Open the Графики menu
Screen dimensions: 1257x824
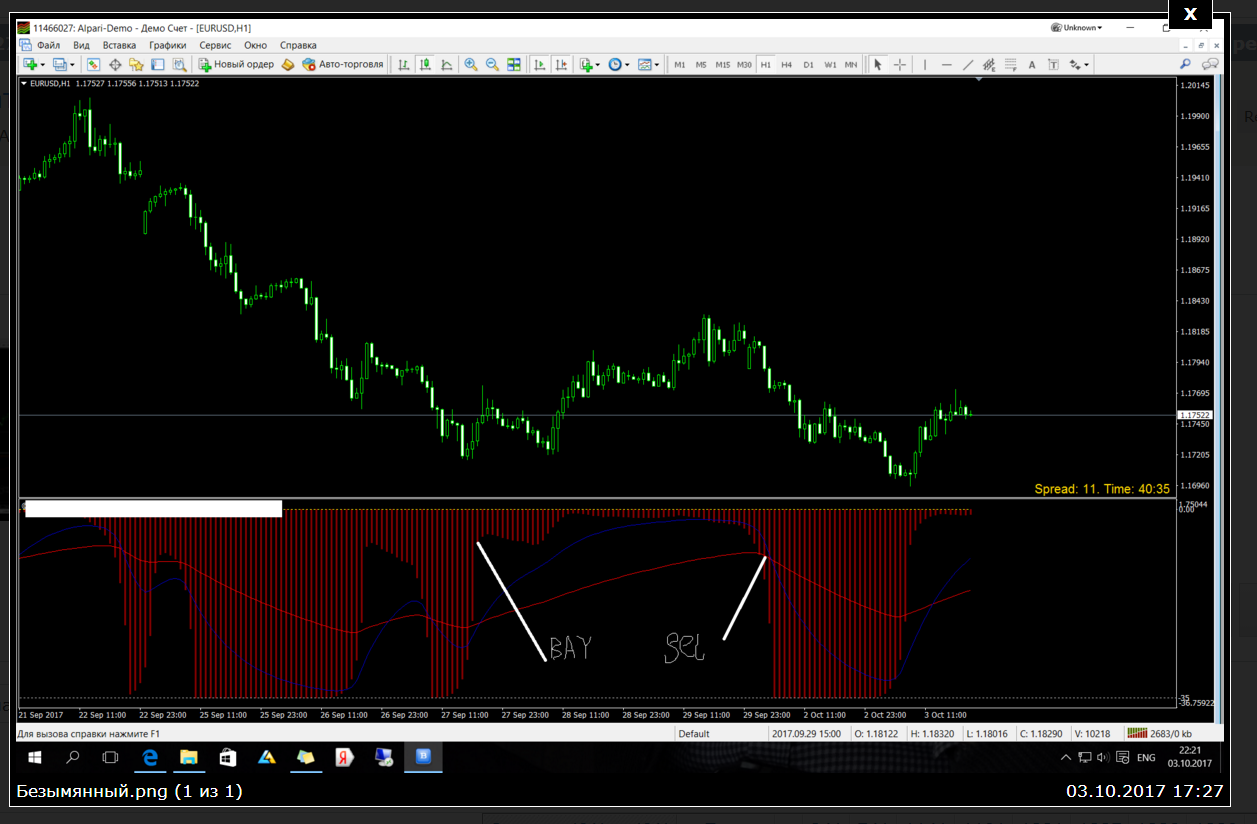(x=168, y=45)
